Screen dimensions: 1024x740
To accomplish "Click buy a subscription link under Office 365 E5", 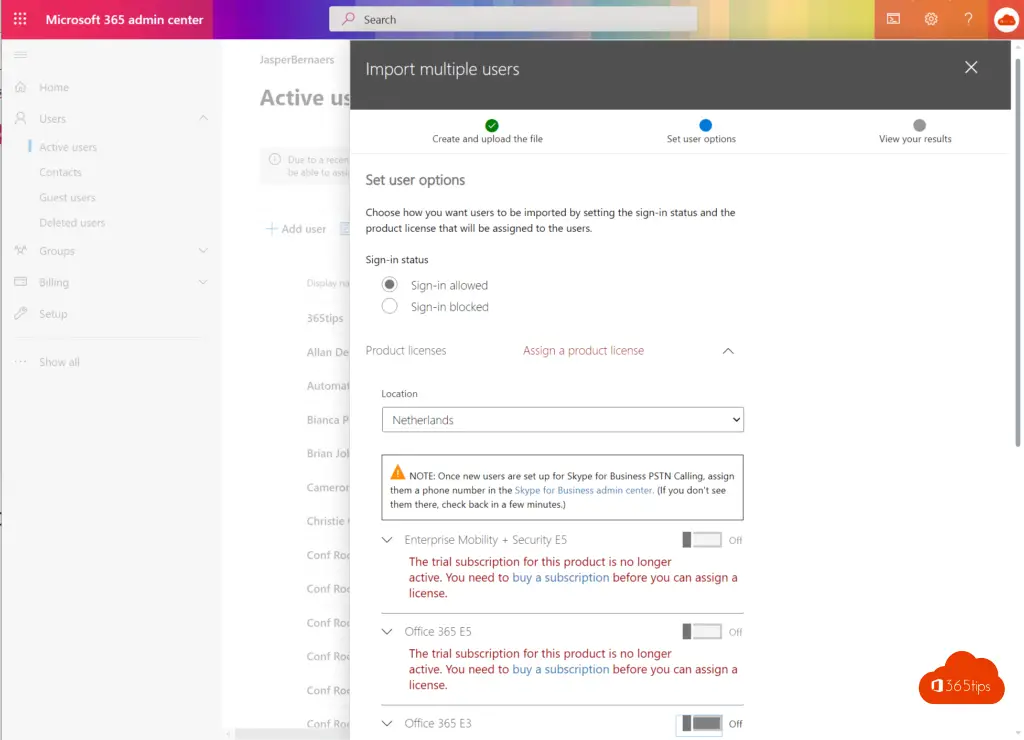I will [560, 669].
